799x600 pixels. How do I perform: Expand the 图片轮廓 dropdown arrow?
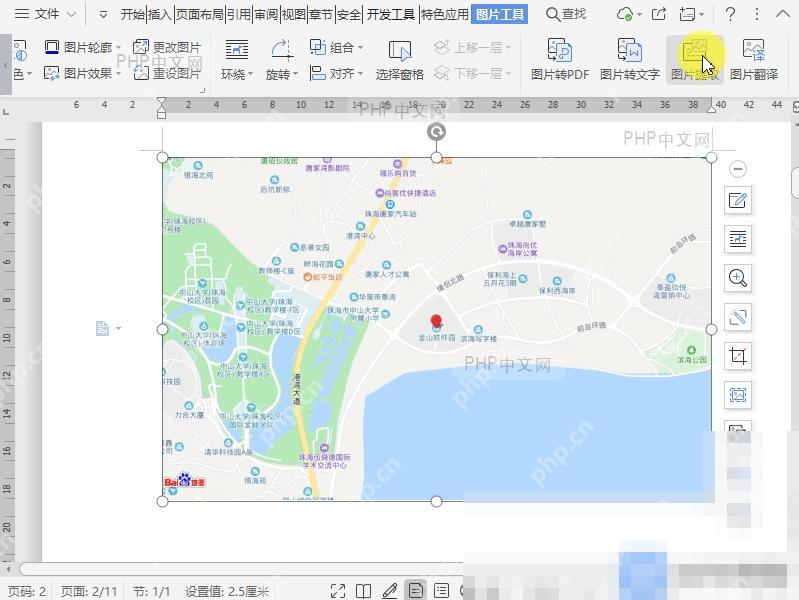point(118,47)
